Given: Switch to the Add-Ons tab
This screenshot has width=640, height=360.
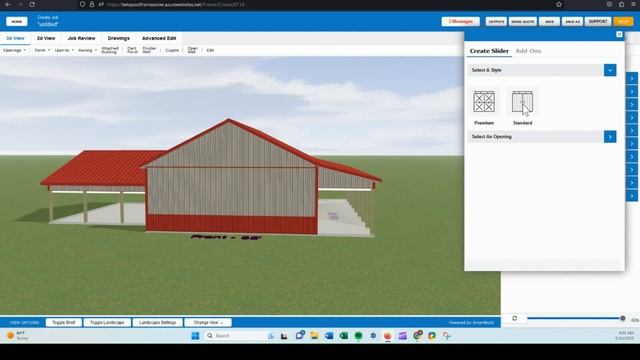Looking at the screenshot, I should [528, 51].
